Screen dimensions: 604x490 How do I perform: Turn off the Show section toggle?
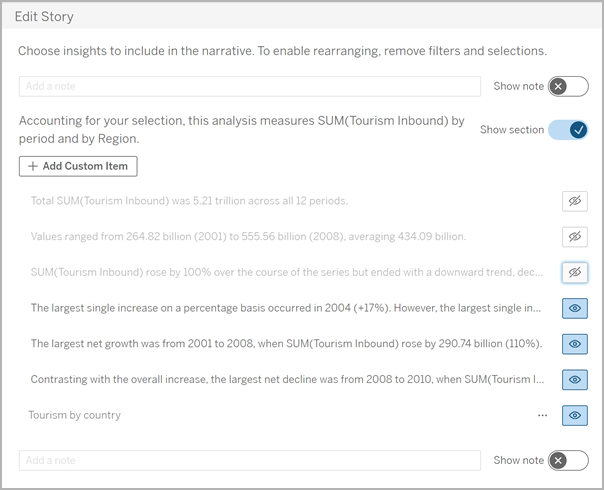click(x=568, y=129)
